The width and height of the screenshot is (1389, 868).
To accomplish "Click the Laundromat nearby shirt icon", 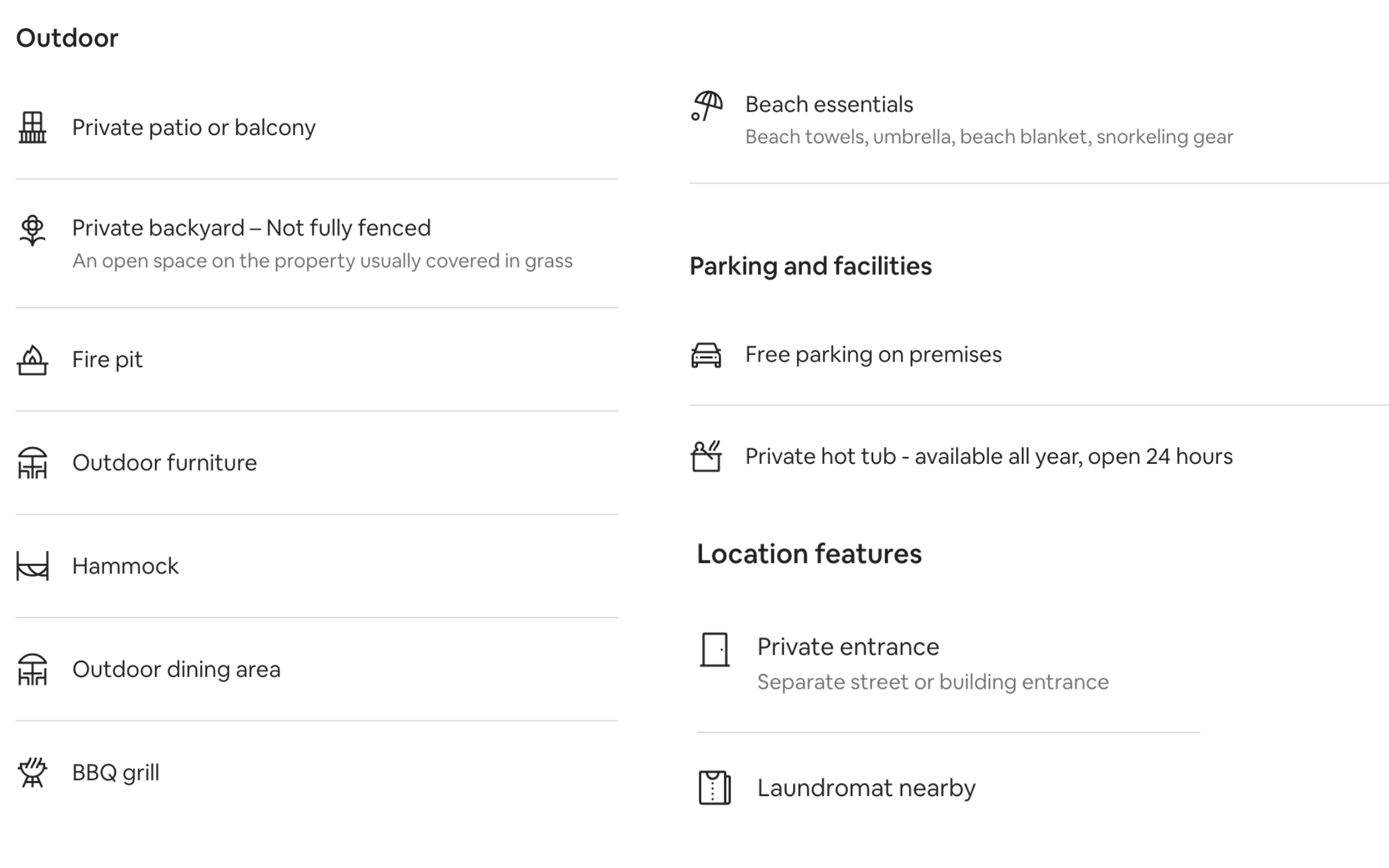I will pyautogui.click(x=714, y=787).
